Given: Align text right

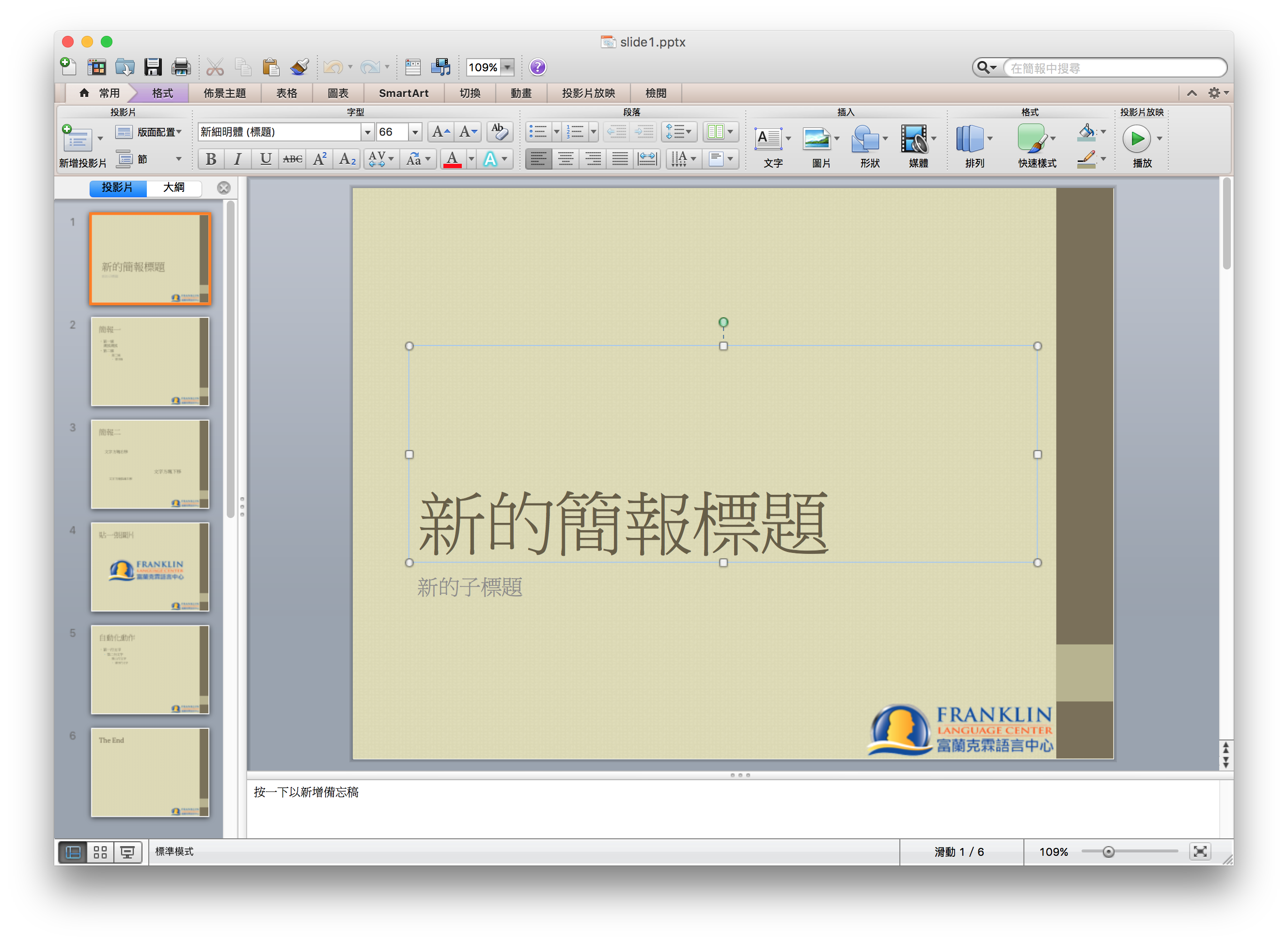Looking at the screenshot, I should [593, 159].
